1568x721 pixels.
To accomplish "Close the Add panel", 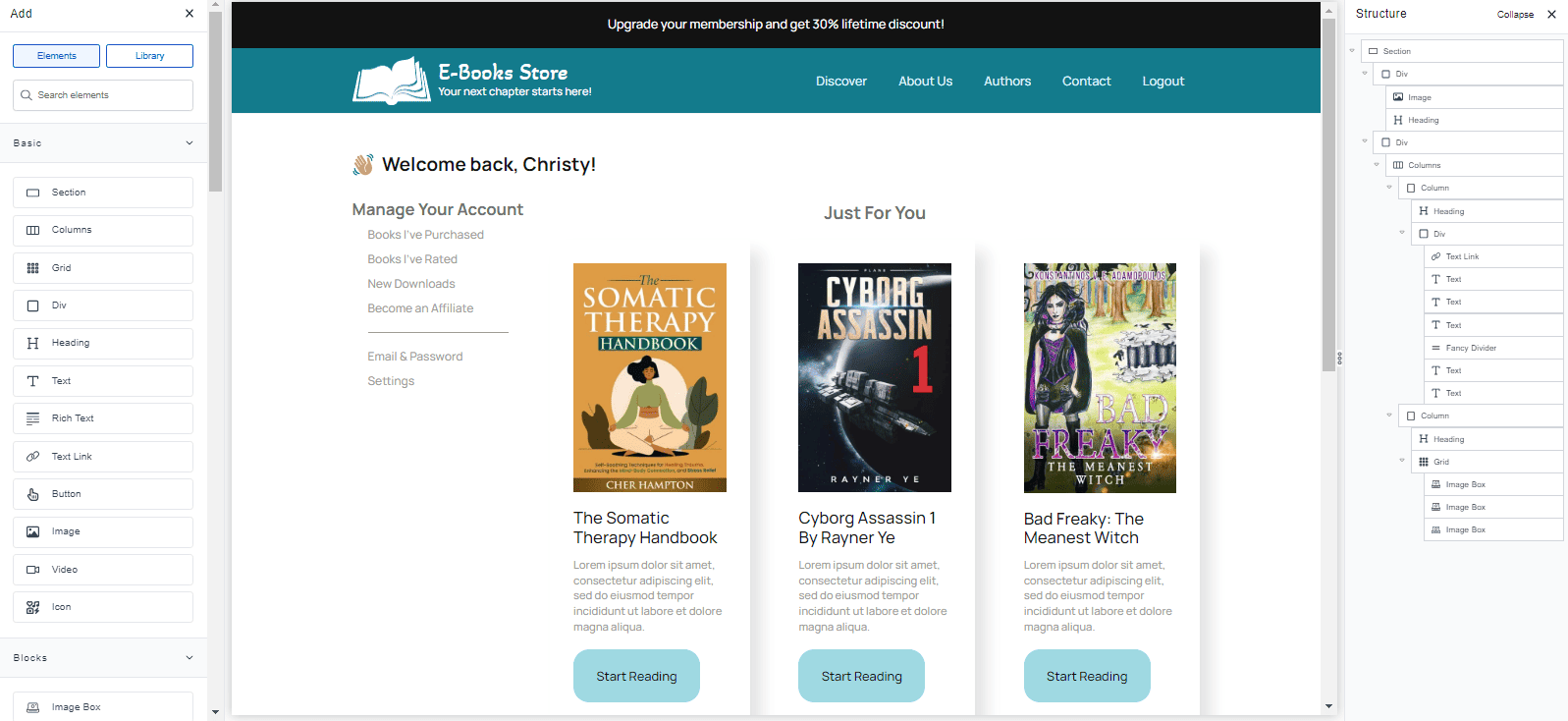I will click(x=189, y=14).
